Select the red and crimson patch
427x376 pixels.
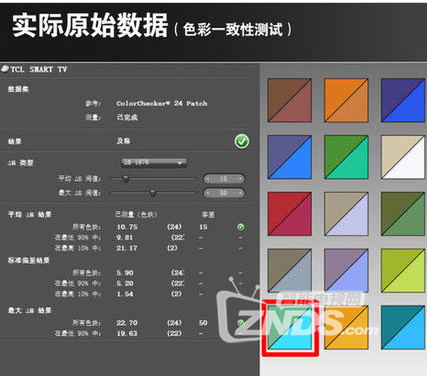point(290,214)
